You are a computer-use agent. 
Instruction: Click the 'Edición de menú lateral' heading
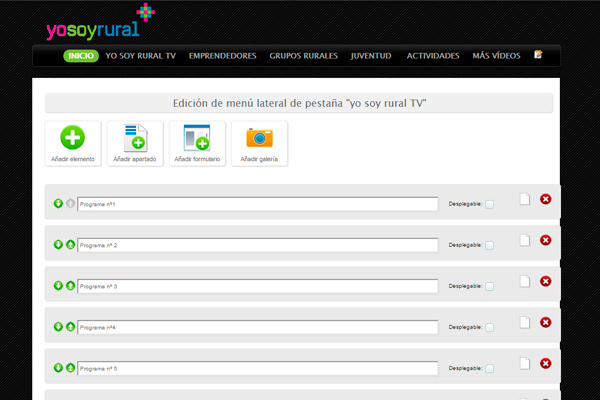pos(299,103)
